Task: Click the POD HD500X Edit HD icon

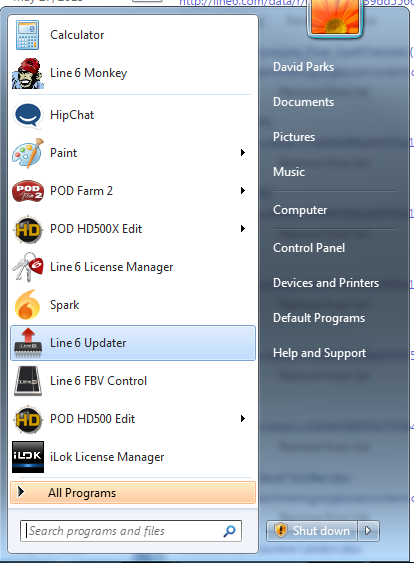Action: [x=28, y=229]
